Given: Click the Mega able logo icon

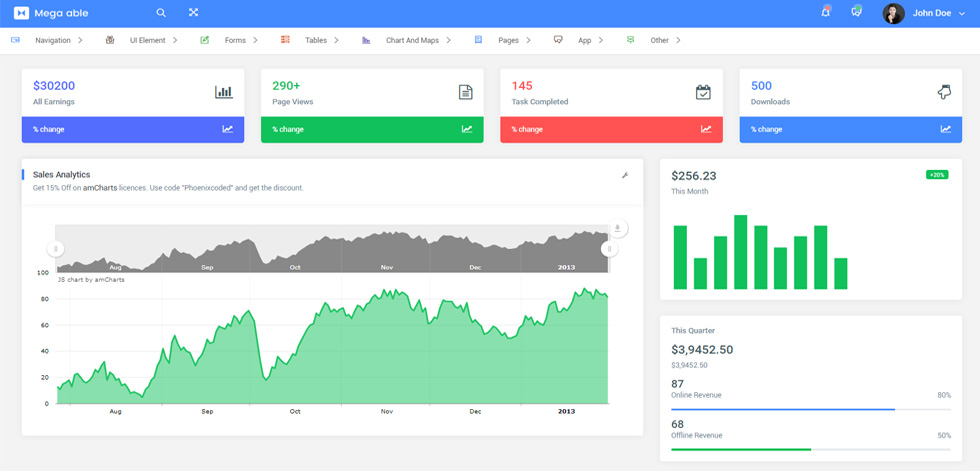Looking at the screenshot, I should [x=21, y=13].
